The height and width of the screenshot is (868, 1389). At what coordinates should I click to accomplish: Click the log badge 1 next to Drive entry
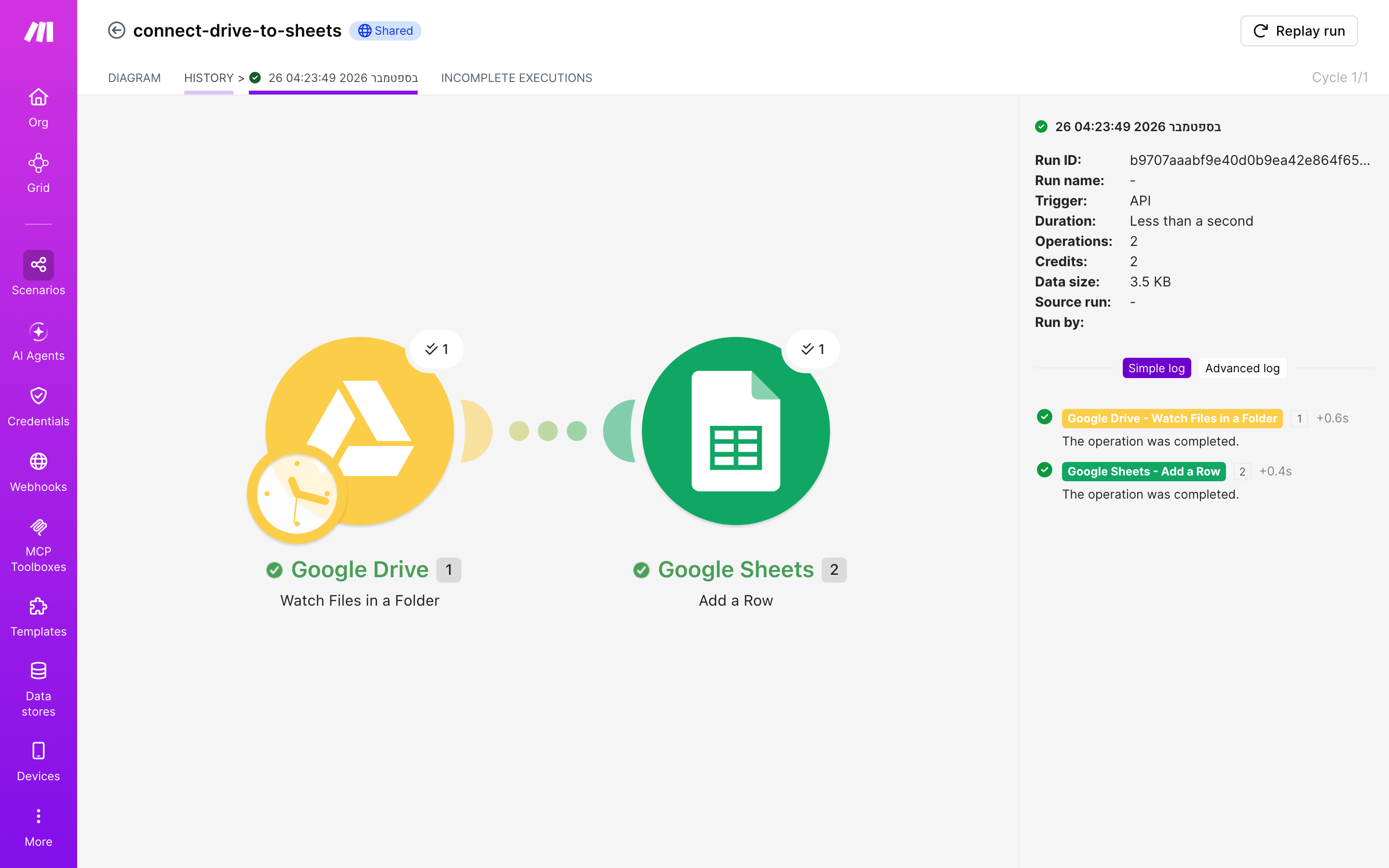click(1299, 419)
